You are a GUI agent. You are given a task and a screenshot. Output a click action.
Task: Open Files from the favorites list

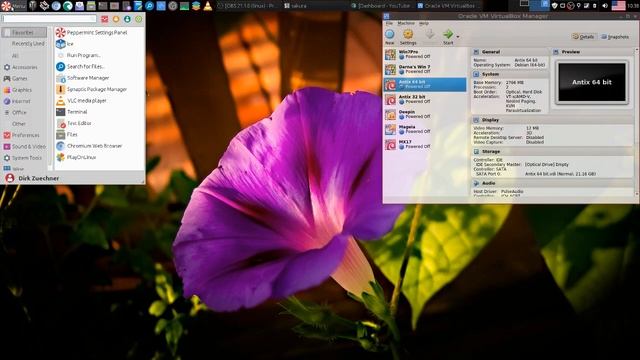pyautogui.click(x=99, y=134)
